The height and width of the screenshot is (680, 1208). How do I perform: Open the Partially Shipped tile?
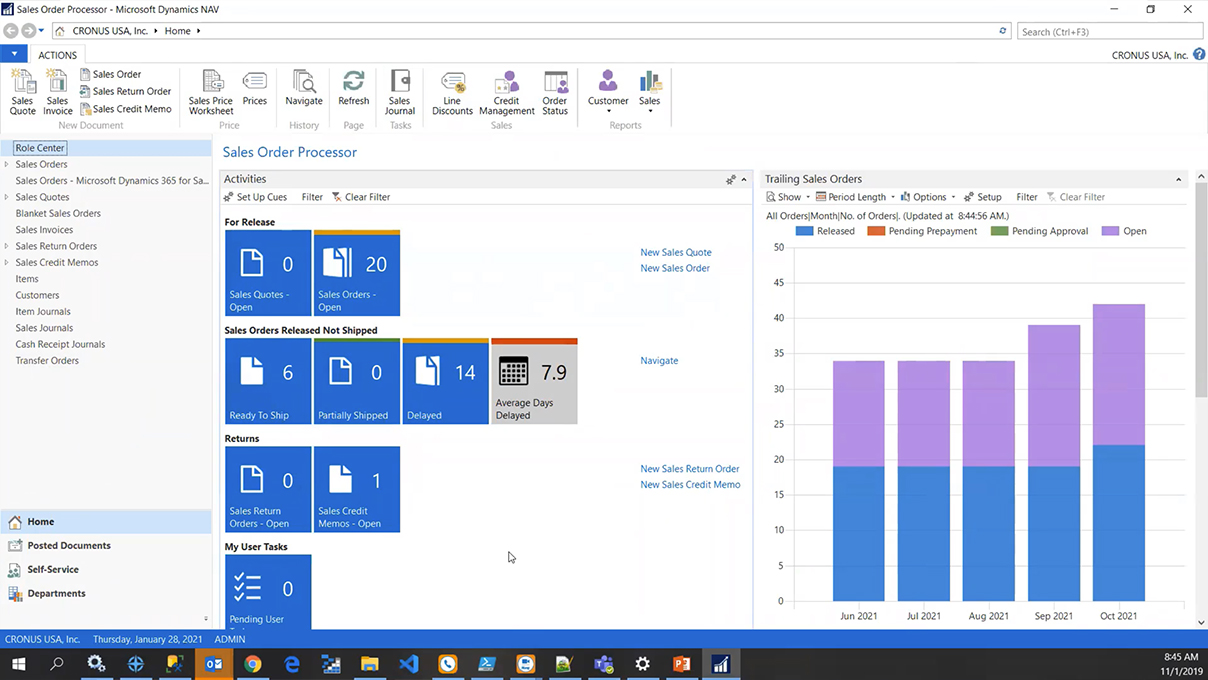(357, 381)
